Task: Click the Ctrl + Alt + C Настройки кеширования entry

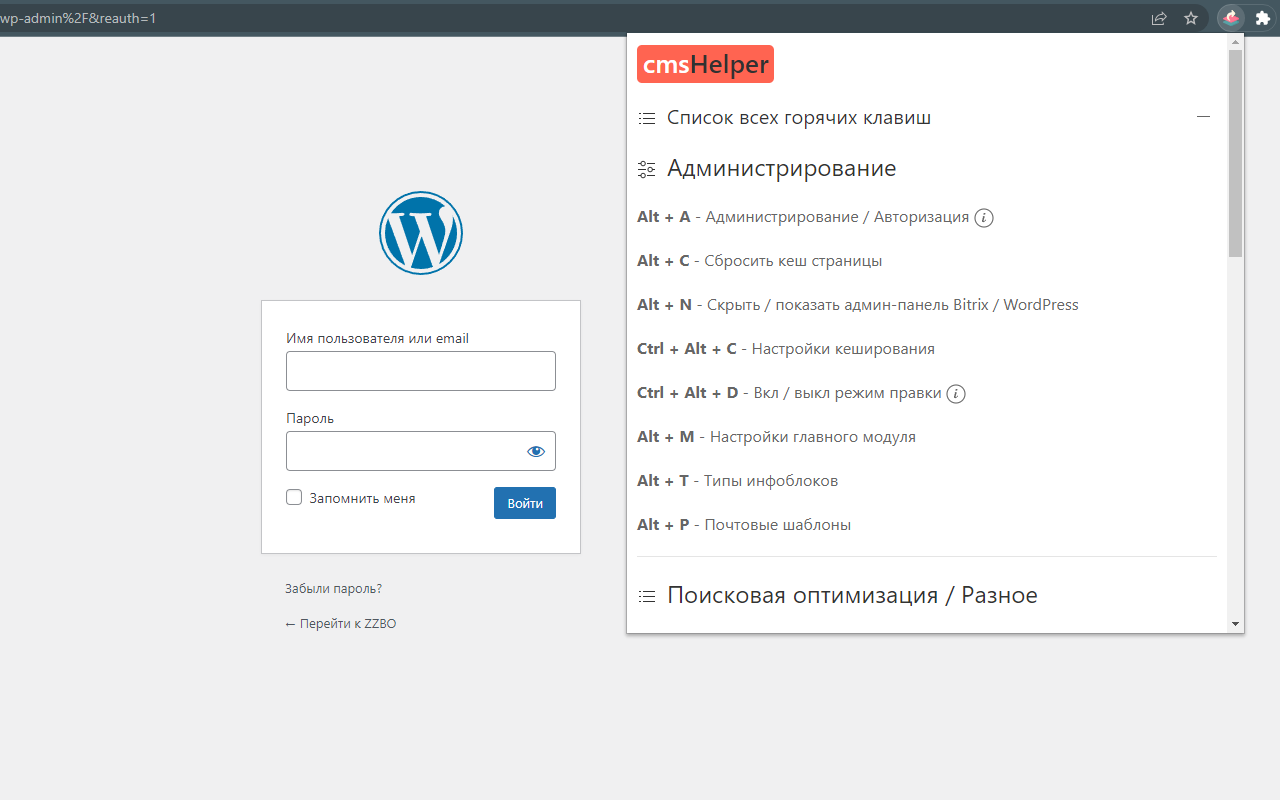Action: pyautogui.click(x=786, y=349)
